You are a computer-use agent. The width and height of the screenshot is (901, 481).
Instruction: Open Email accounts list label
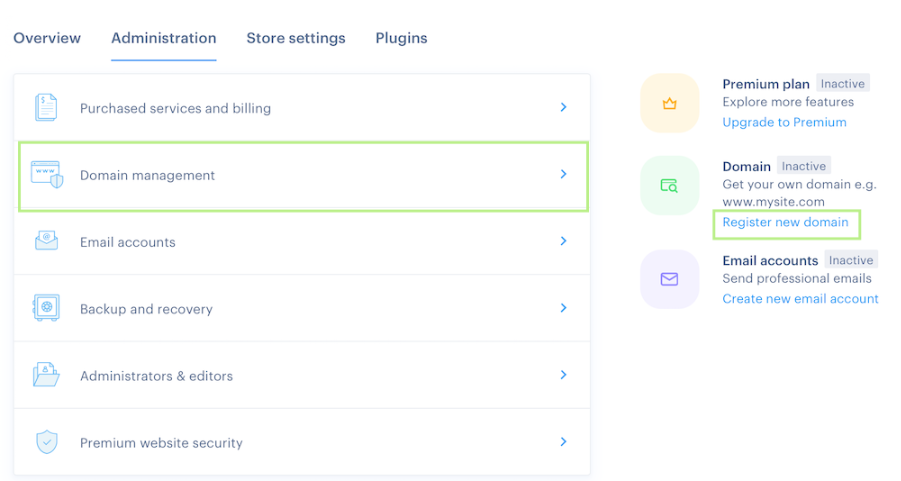point(128,242)
